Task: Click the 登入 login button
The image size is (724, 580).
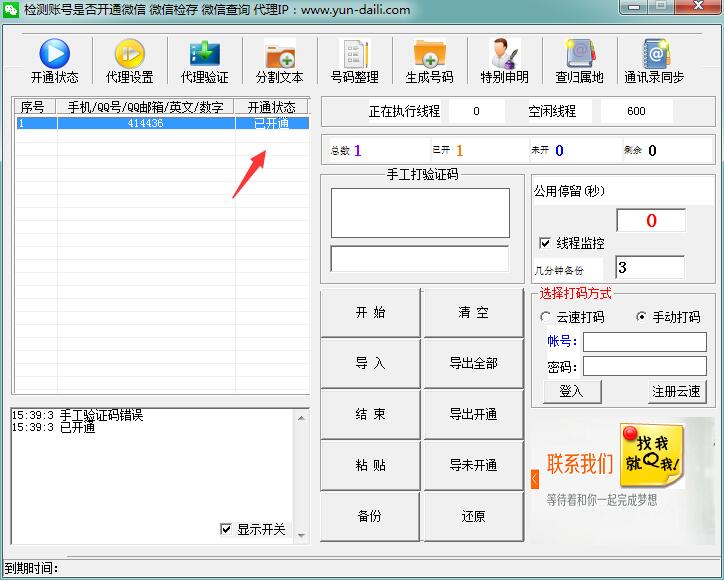Action: point(572,391)
